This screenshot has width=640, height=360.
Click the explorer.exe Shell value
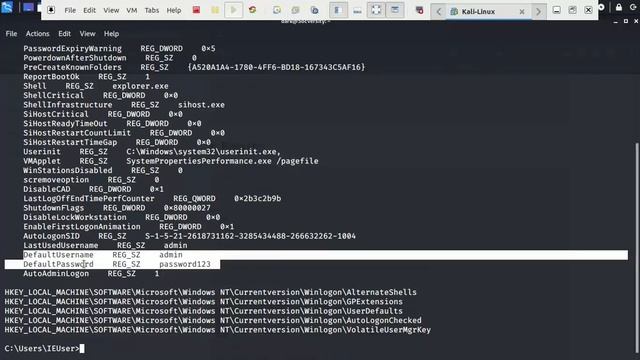pyautogui.click(x=140, y=86)
